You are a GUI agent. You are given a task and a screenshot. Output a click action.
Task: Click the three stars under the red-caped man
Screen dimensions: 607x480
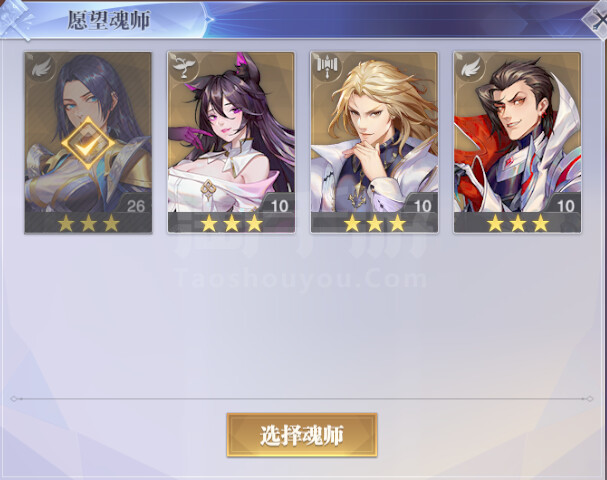click(x=518, y=223)
